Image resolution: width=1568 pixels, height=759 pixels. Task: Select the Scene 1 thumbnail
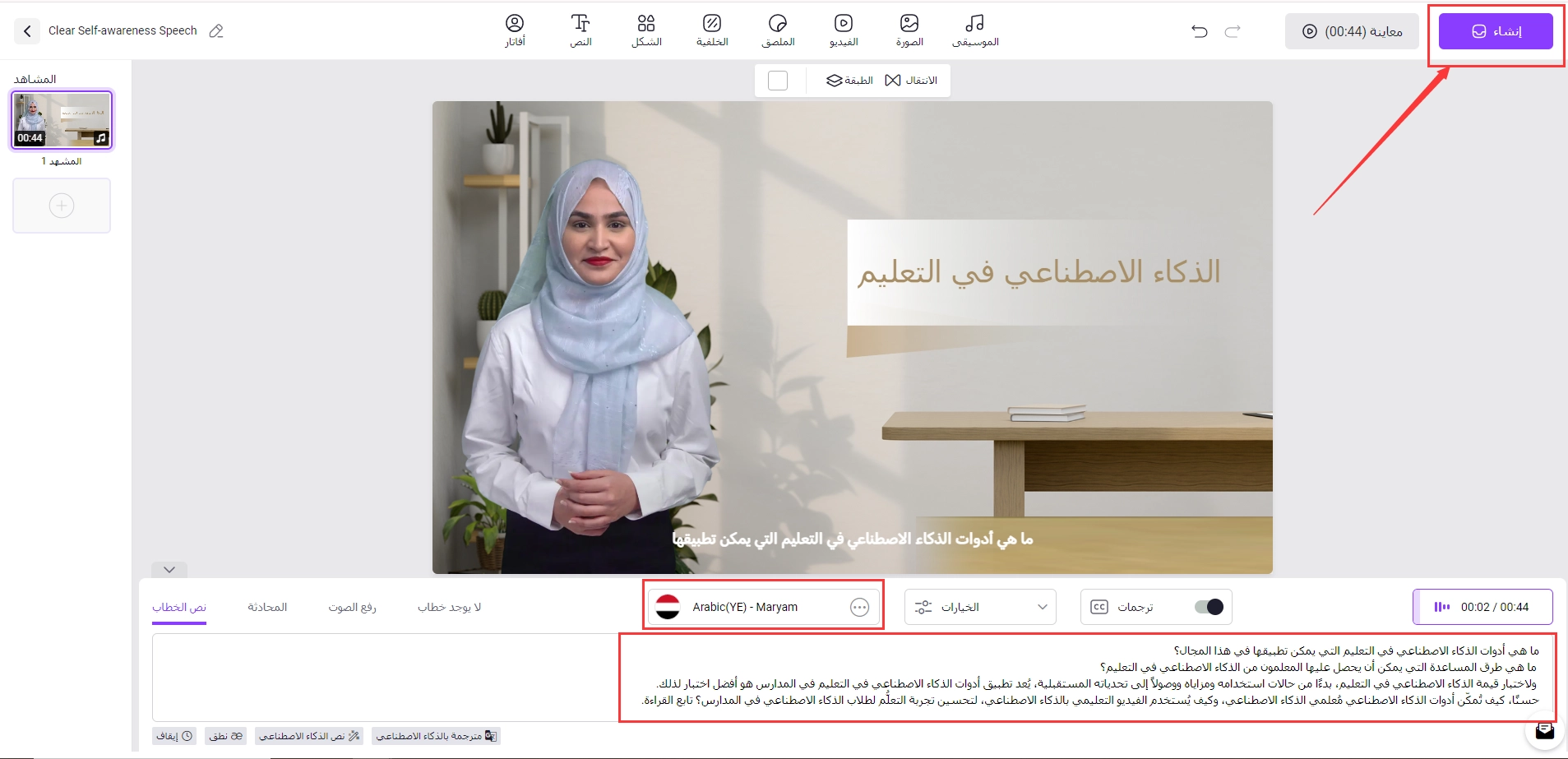(62, 120)
